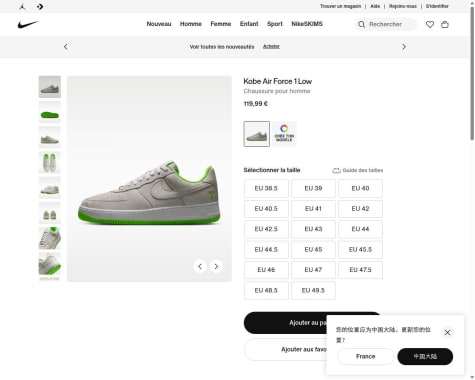Click Trouver un magasin link

coord(340,6)
